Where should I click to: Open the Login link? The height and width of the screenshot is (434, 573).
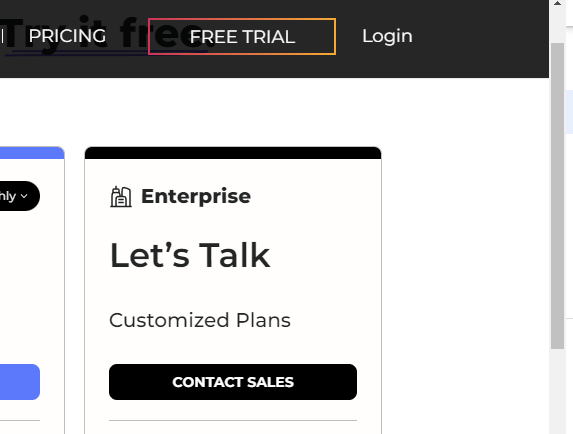(x=387, y=36)
